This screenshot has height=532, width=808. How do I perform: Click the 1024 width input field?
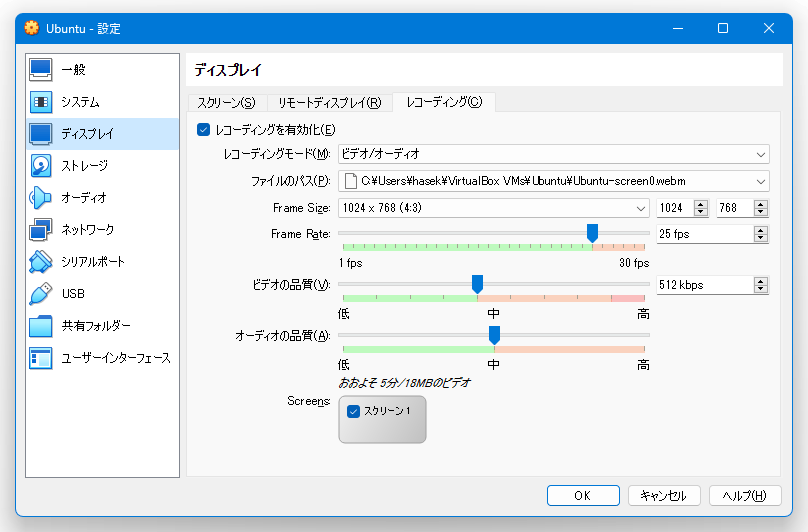pos(676,208)
